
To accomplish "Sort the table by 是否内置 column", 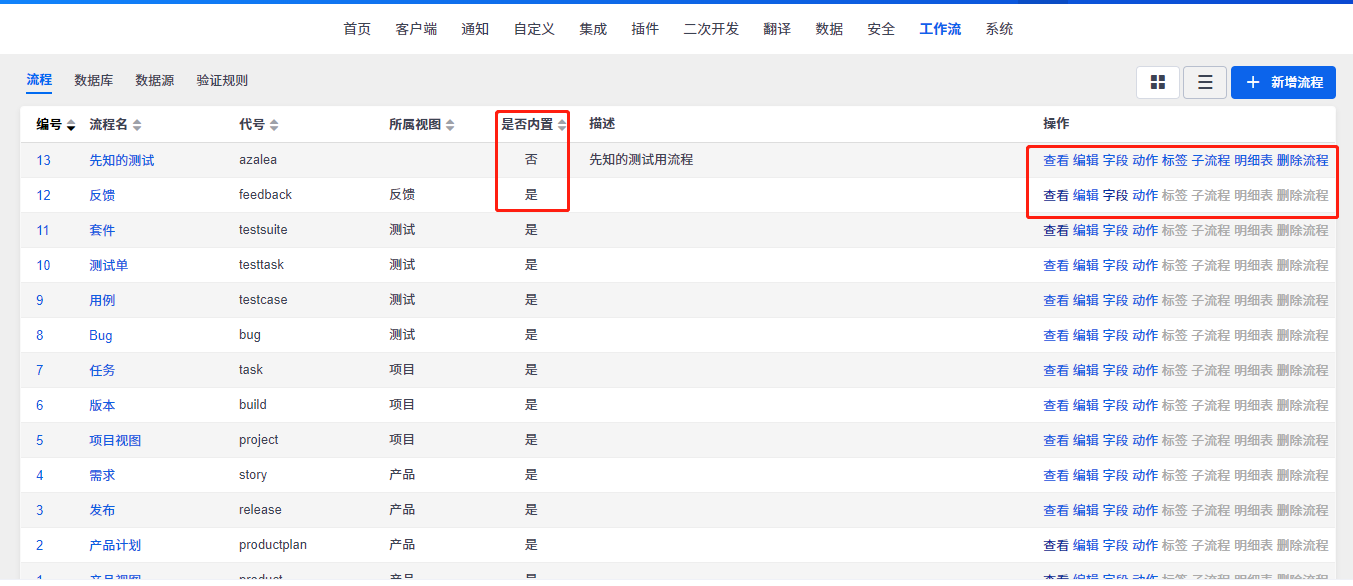I will (x=533, y=125).
